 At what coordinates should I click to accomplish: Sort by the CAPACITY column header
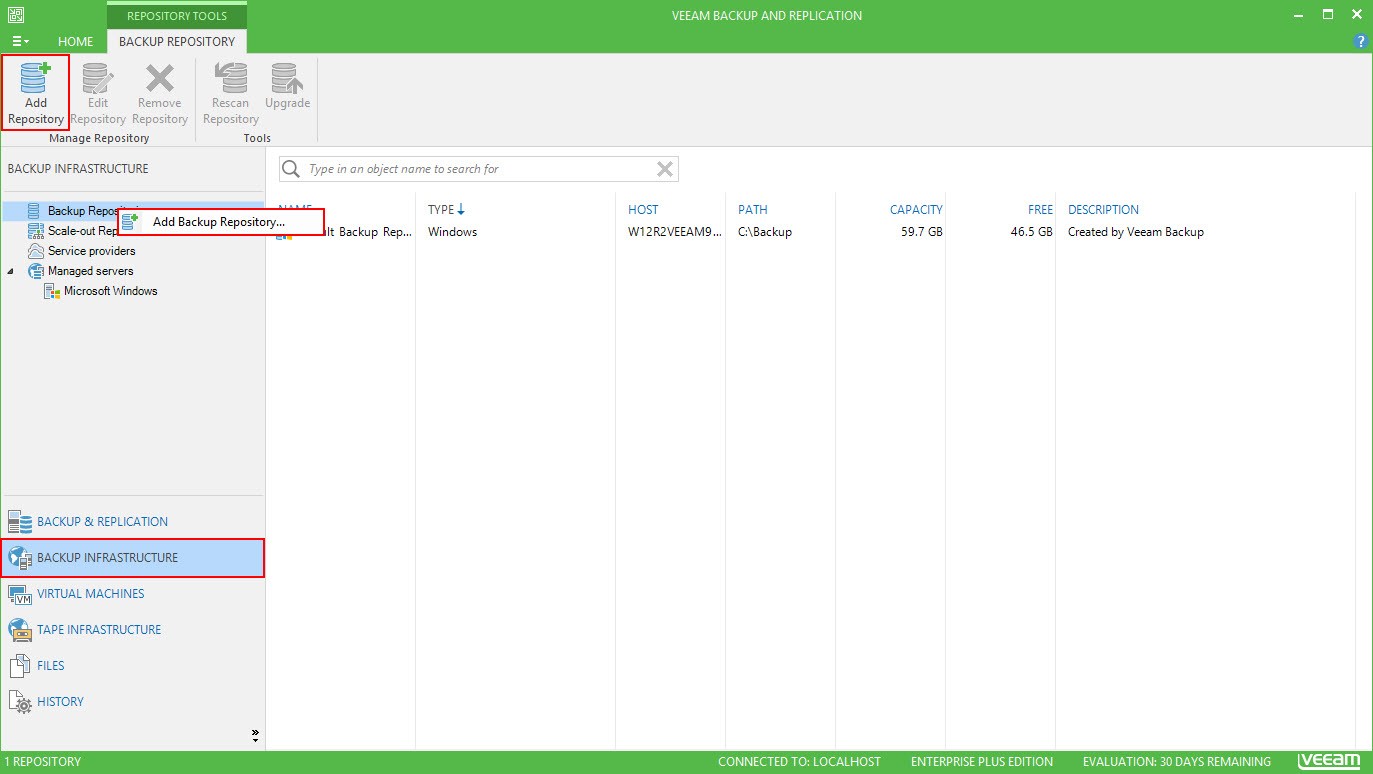pyautogui.click(x=916, y=210)
